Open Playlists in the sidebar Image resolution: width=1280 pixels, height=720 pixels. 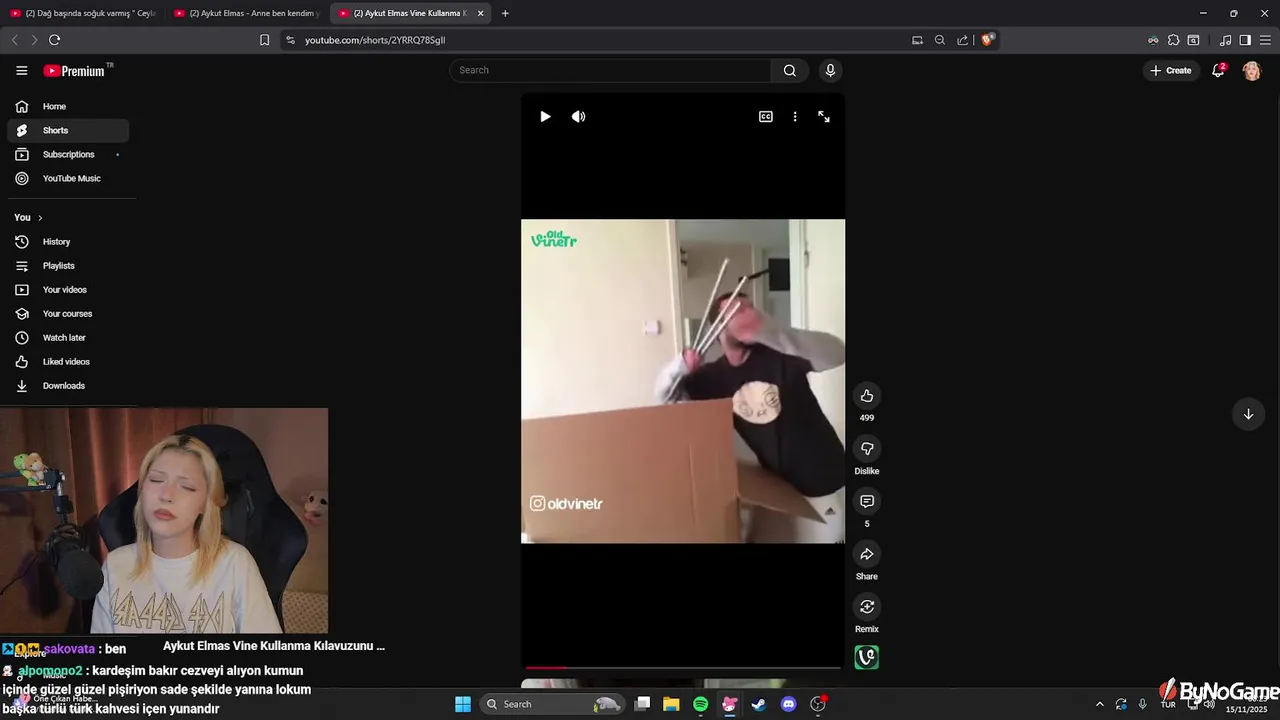point(68,266)
